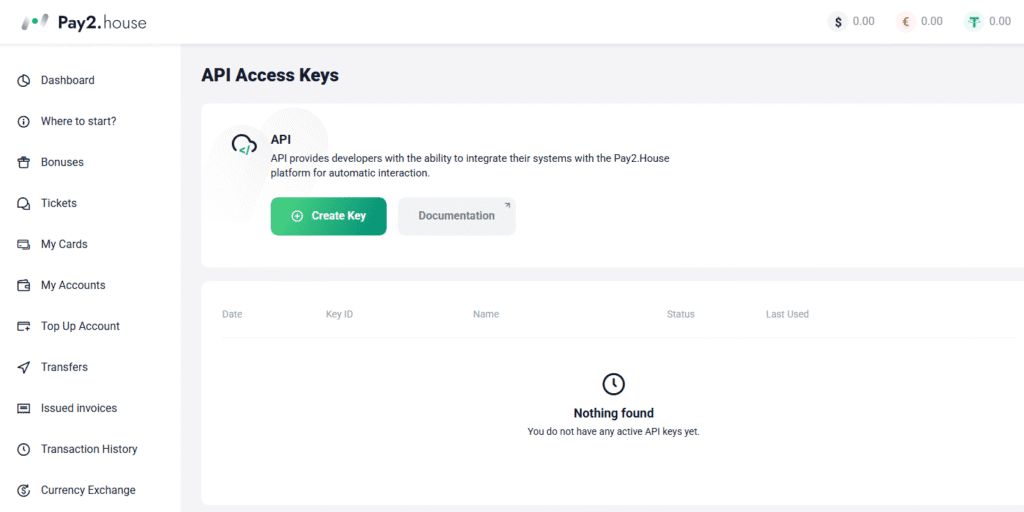Screen dimensions: 1024x512
Task: Open the API Documentation link
Action: [x=457, y=216]
